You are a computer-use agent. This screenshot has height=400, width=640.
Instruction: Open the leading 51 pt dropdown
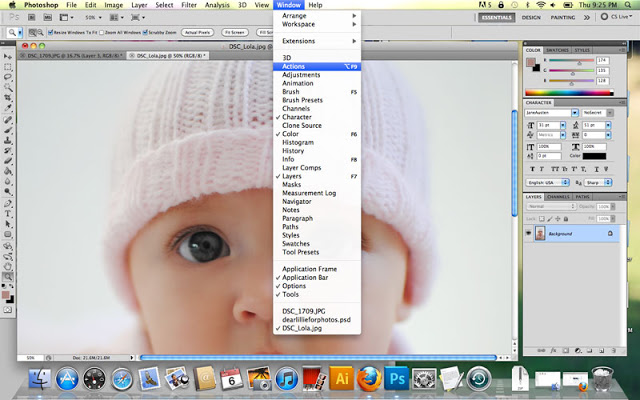pos(608,125)
